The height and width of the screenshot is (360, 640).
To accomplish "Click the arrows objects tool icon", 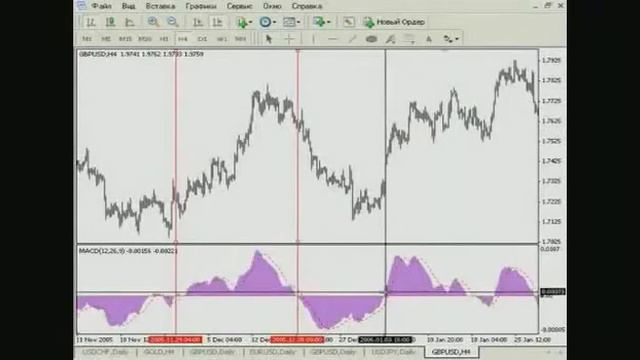I will coord(448,39).
